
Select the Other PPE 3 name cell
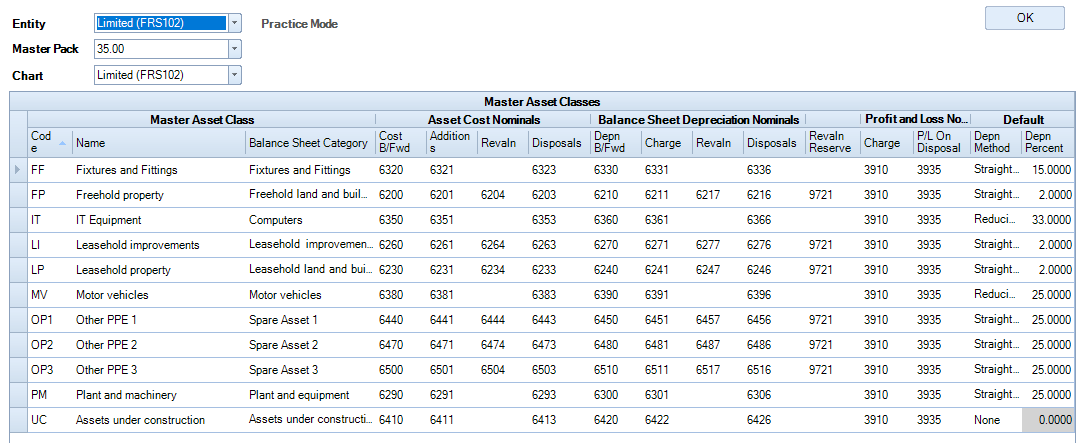158,370
